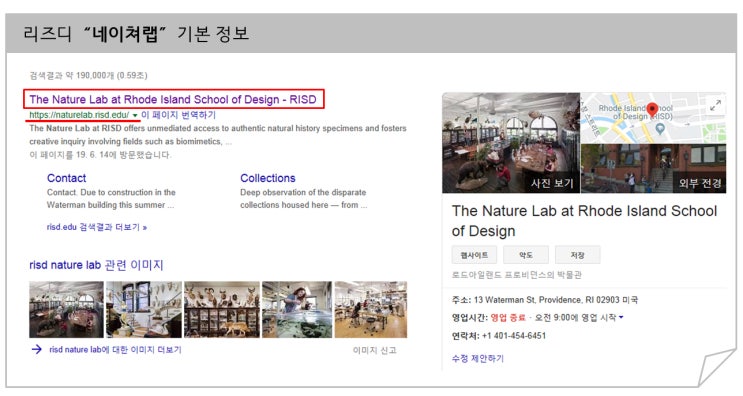The height and width of the screenshot is (396, 743).
Task: Click the '약도' directions button
Action: click(526, 255)
